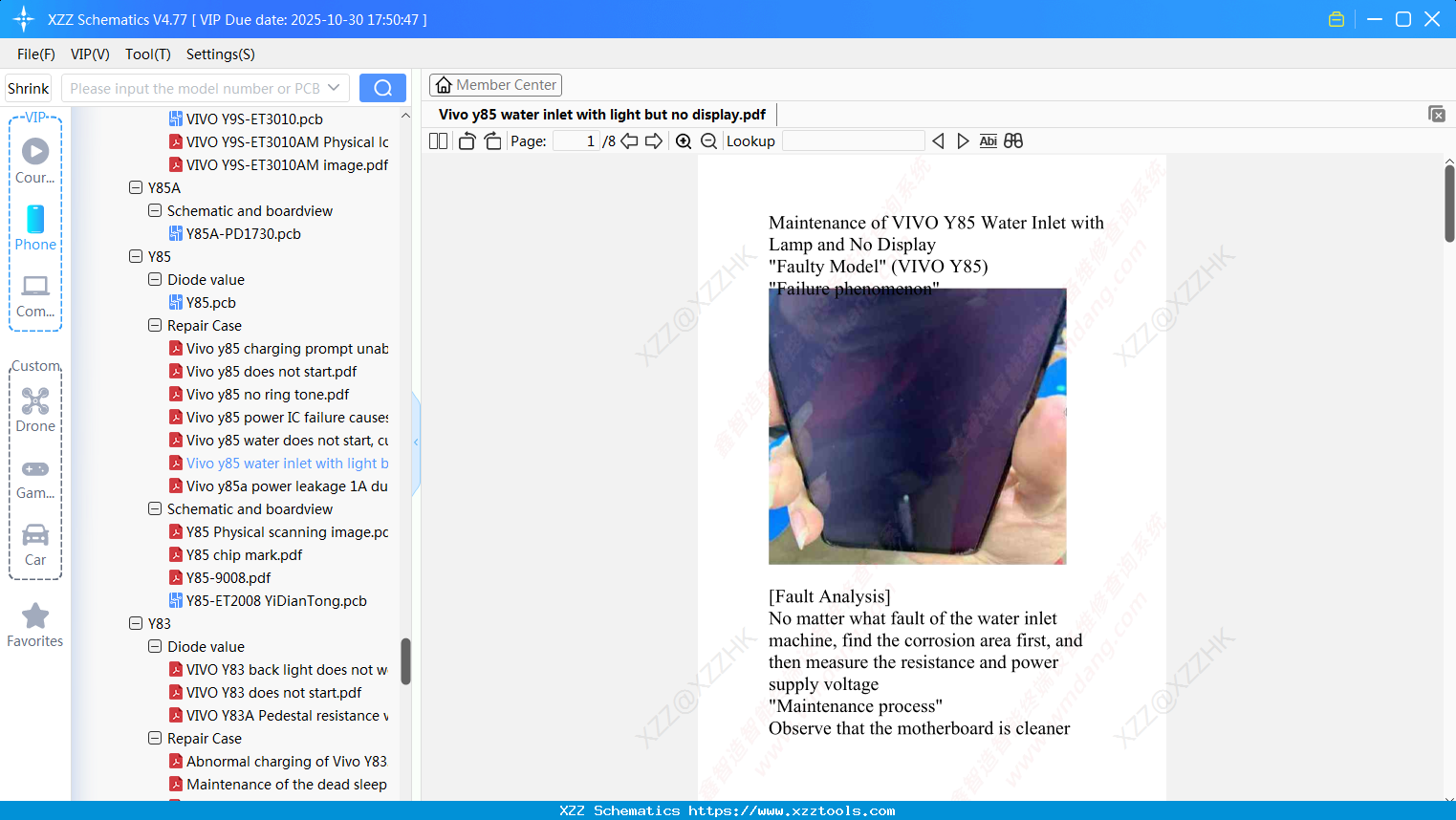Open the model number dropdown arrow
Image resolution: width=1456 pixels, height=820 pixels.
[334, 88]
